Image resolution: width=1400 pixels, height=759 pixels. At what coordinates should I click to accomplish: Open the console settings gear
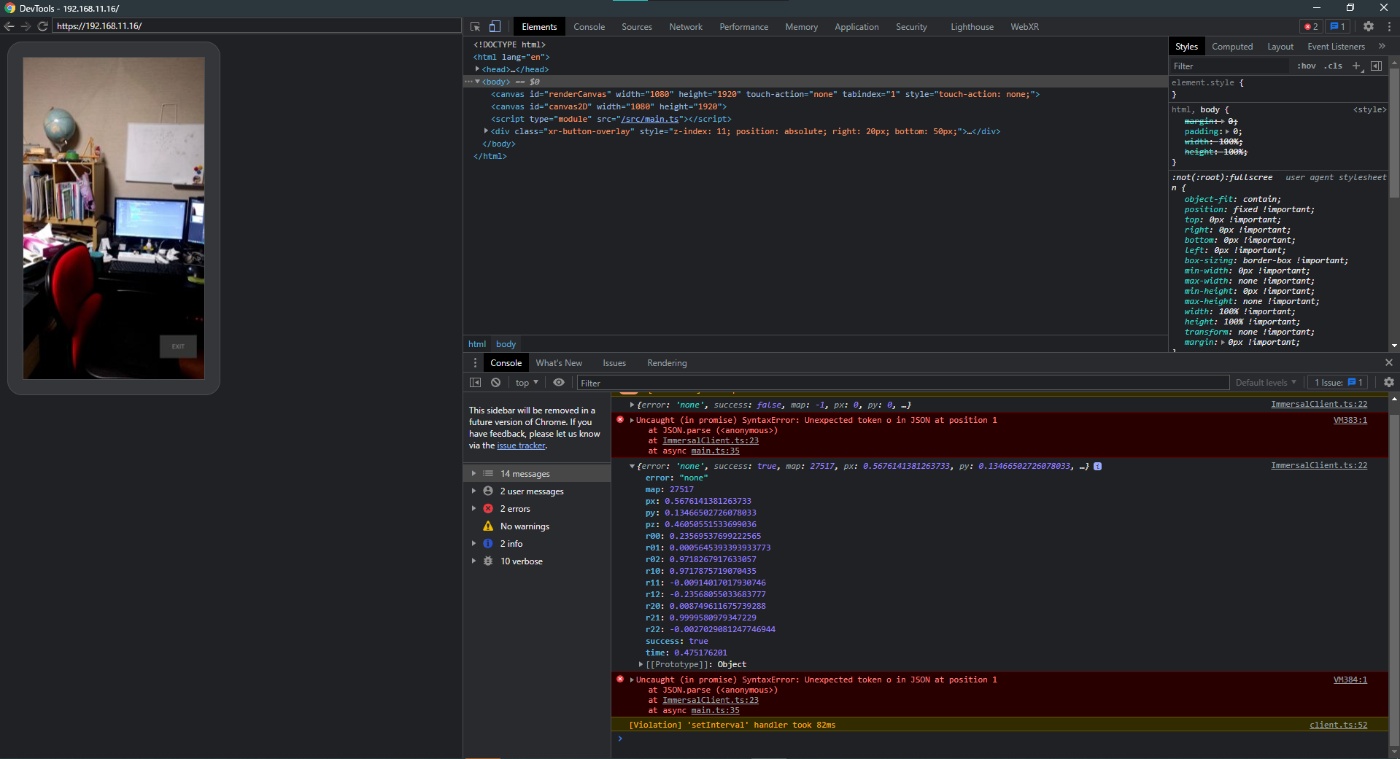(x=1388, y=382)
